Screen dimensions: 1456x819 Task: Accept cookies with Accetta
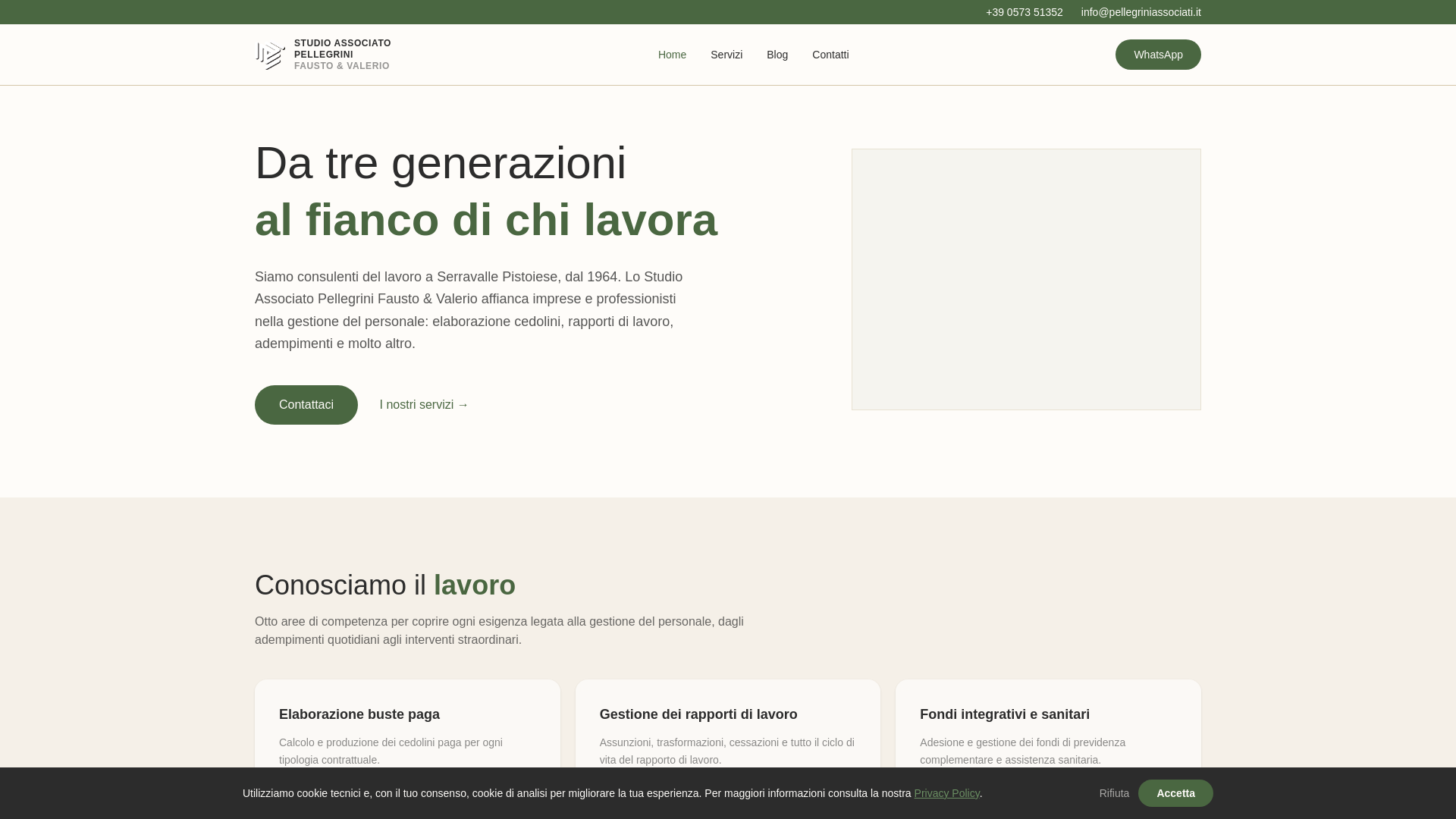1175,793
